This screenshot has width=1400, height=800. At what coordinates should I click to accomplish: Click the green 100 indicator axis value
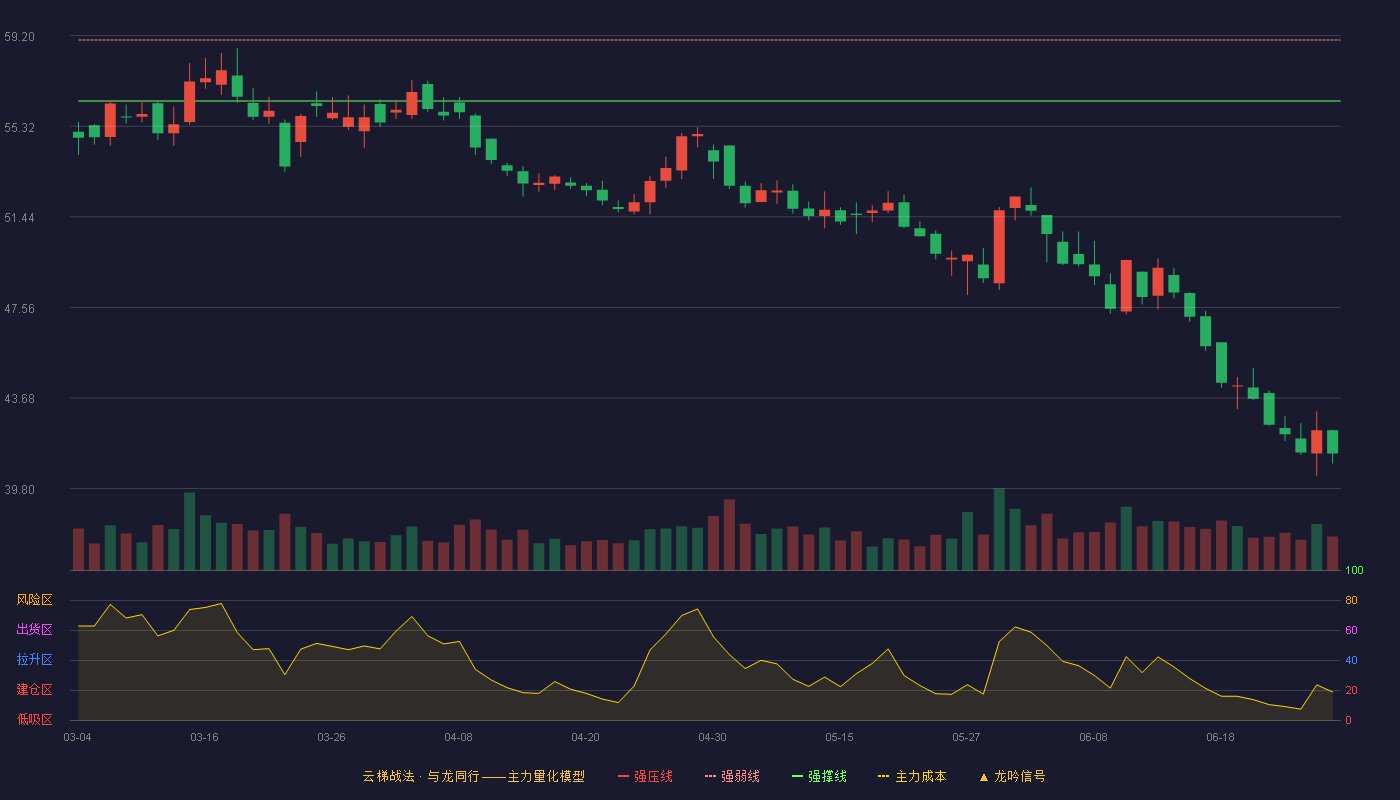coord(1354,571)
